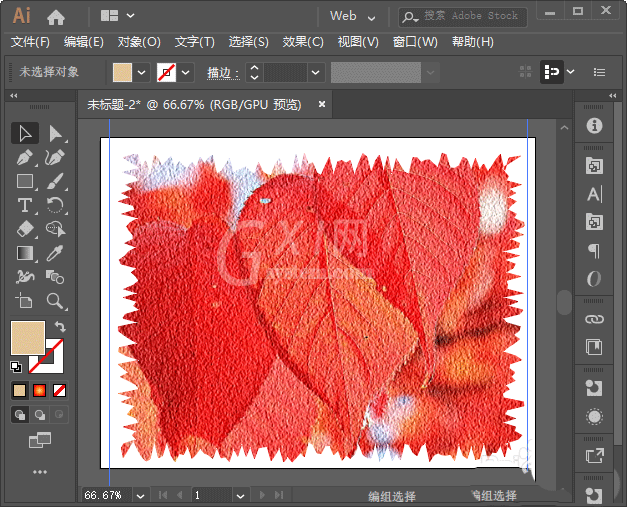Select the Eyedropper tool
The image size is (627, 507).
coord(55,253)
